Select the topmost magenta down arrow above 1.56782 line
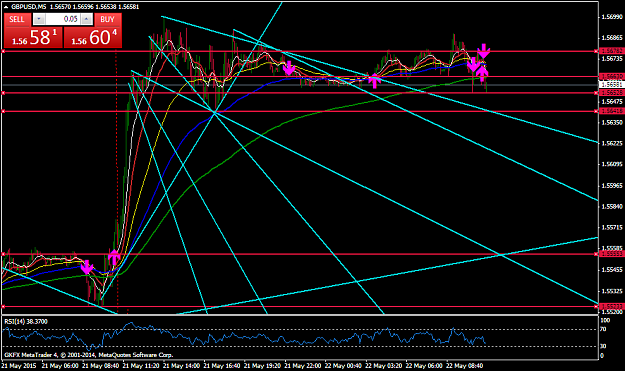This screenshot has height=371, width=625. [483, 51]
